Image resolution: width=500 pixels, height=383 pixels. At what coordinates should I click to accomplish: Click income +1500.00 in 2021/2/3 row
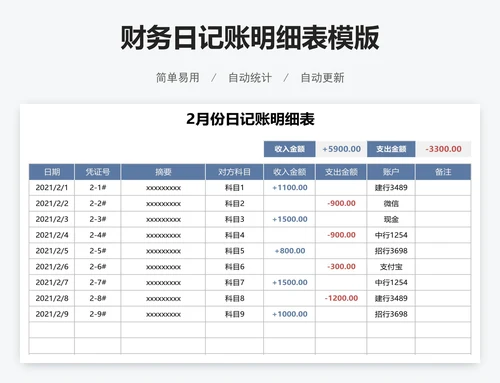[290, 219]
